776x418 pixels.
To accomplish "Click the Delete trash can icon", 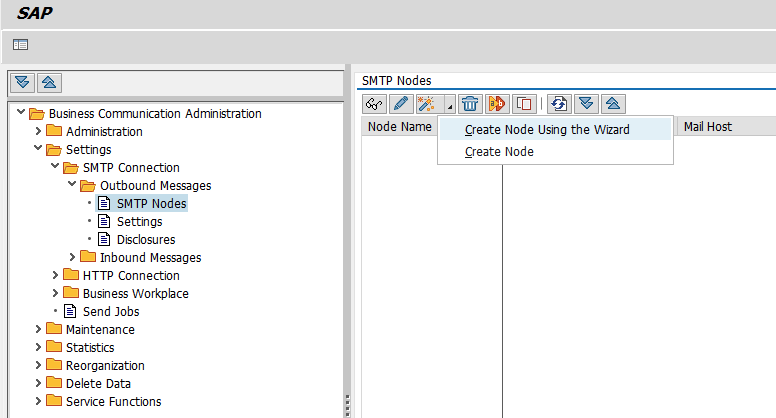I will click(x=470, y=104).
